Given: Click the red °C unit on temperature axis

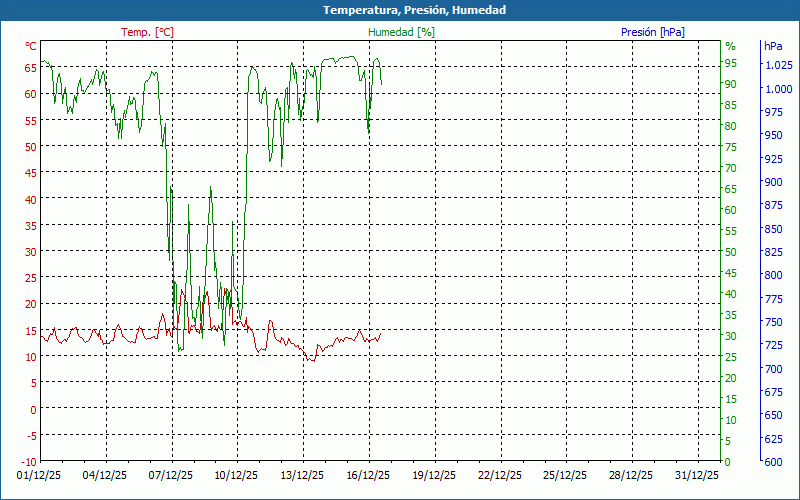Looking at the screenshot, I should coord(31,46).
